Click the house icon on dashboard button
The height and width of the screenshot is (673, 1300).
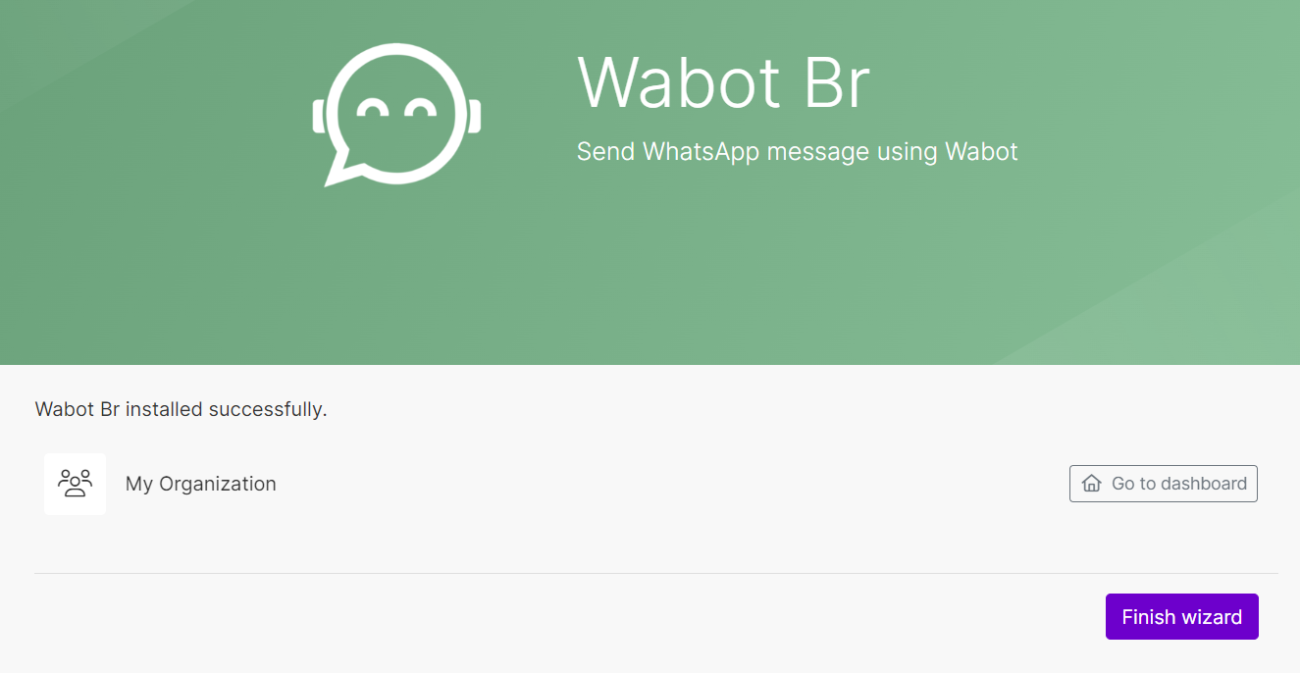pyautogui.click(x=1091, y=483)
